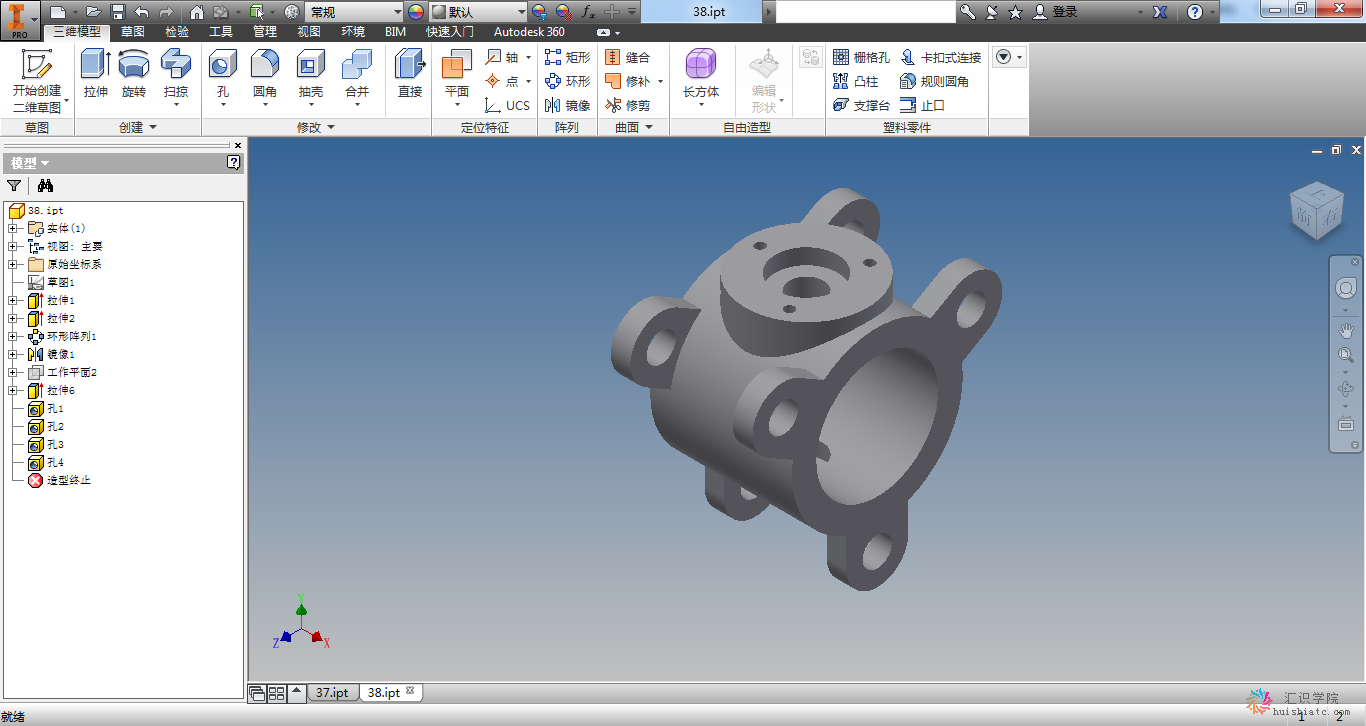Select the Combine (合并) tool

(x=357, y=80)
